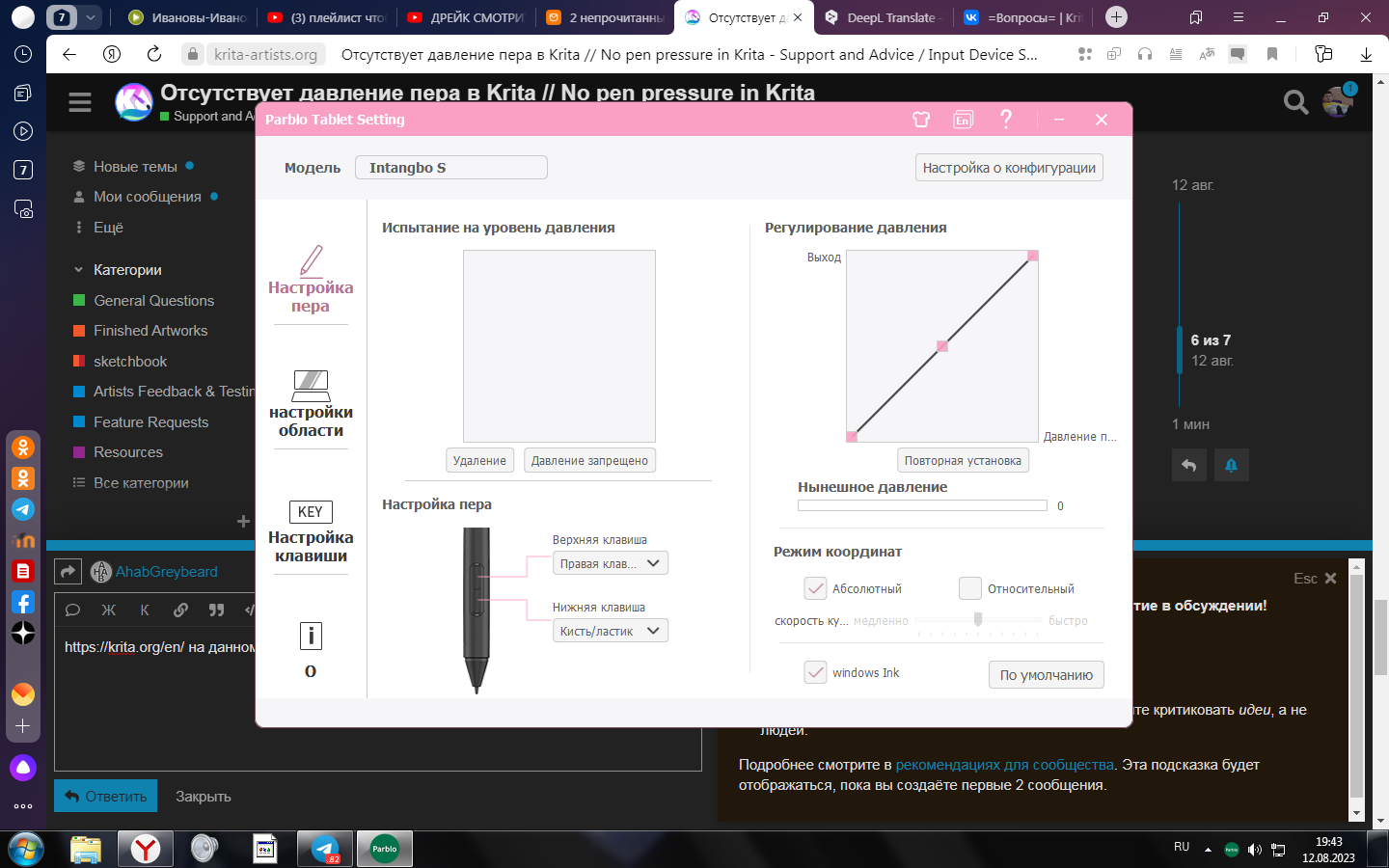Open the area settings section (настройки области)
This screenshot has height=868, width=1389.
click(x=311, y=404)
